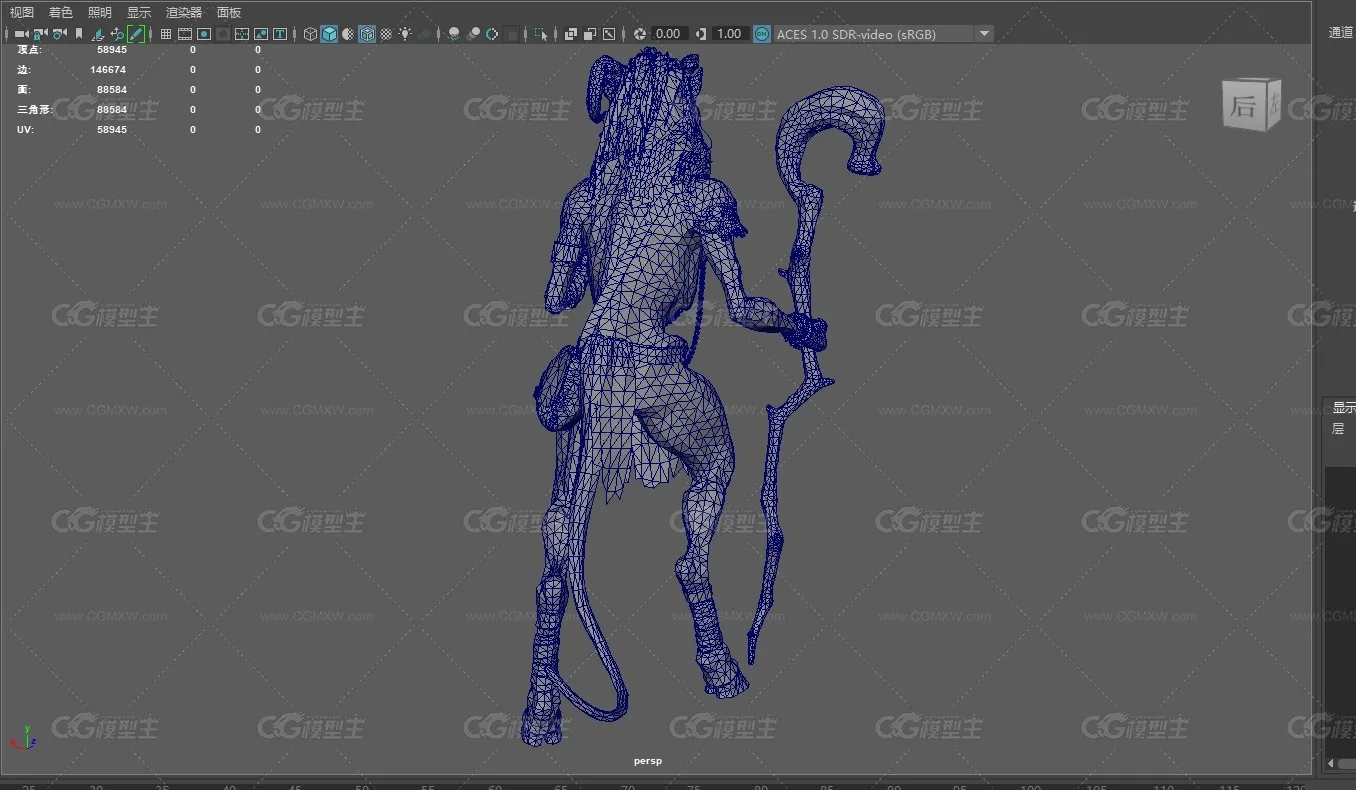Image resolution: width=1356 pixels, height=790 pixels.
Task: Toggle the Textured display icon
Action: 386,34
